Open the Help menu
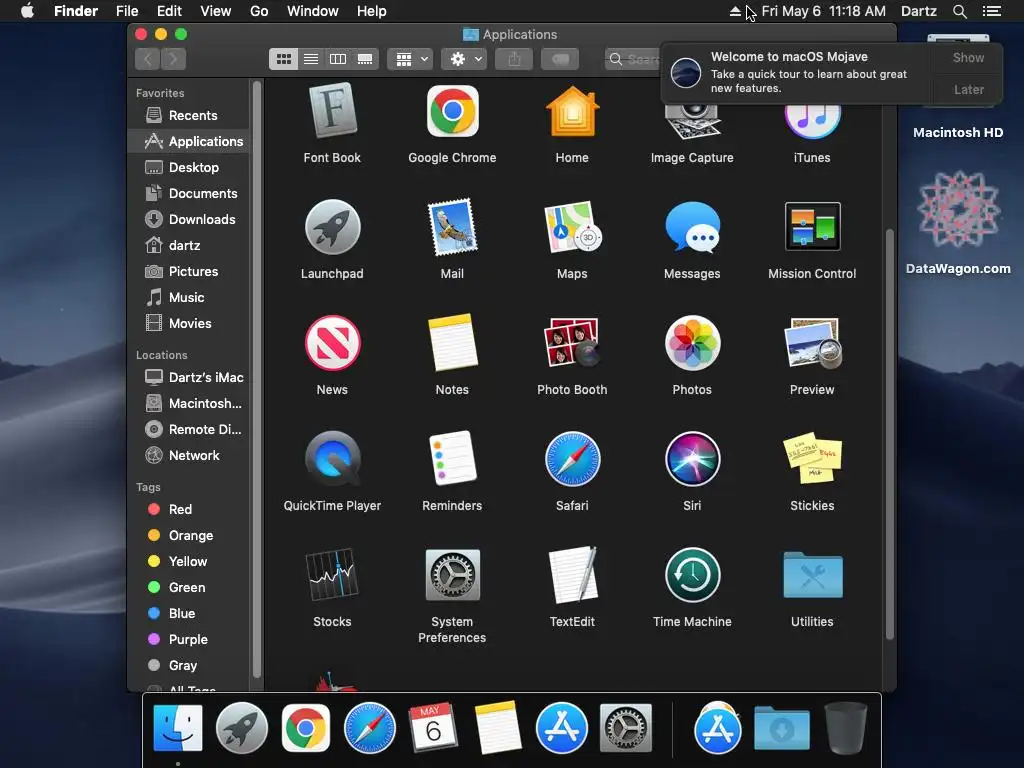This screenshot has width=1024, height=768. tap(372, 11)
